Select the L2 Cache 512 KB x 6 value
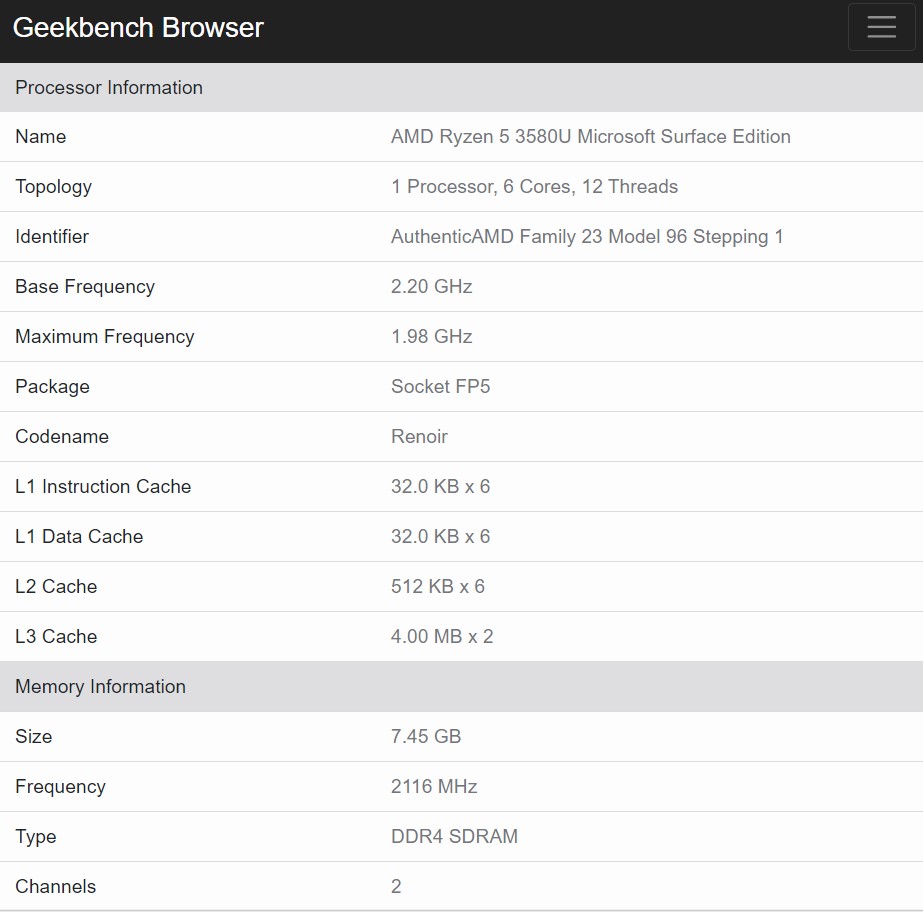This screenshot has height=912, width=923. click(438, 586)
